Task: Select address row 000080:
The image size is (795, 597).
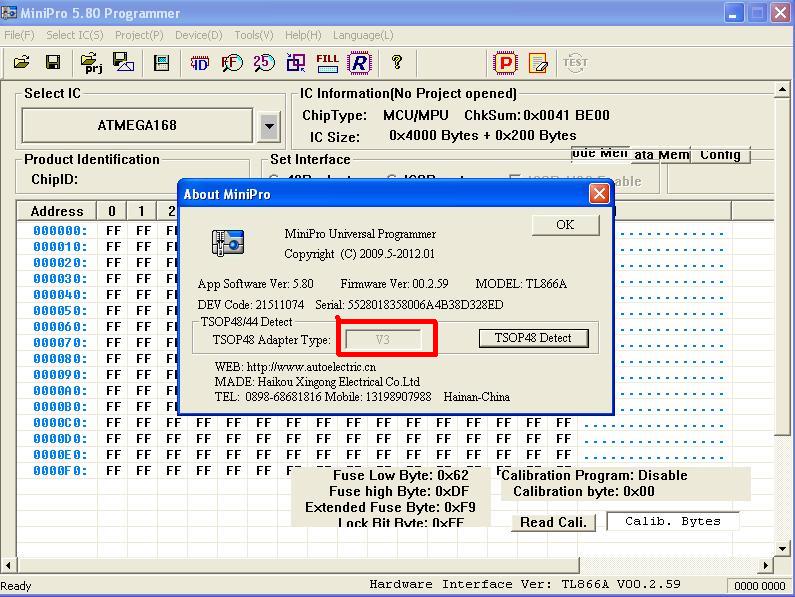Action: tap(60, 359)
